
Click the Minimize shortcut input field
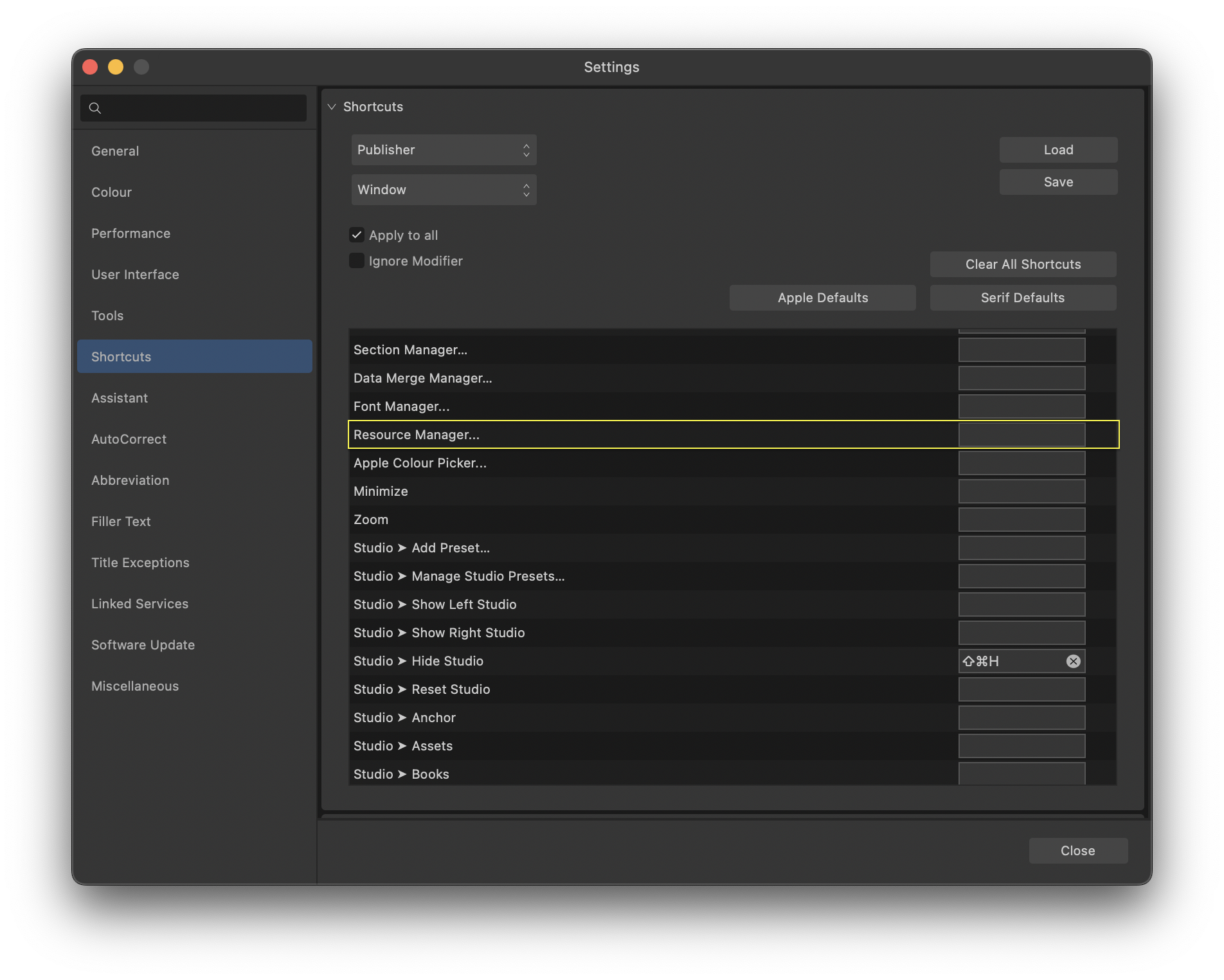[x=1022, y=491]
